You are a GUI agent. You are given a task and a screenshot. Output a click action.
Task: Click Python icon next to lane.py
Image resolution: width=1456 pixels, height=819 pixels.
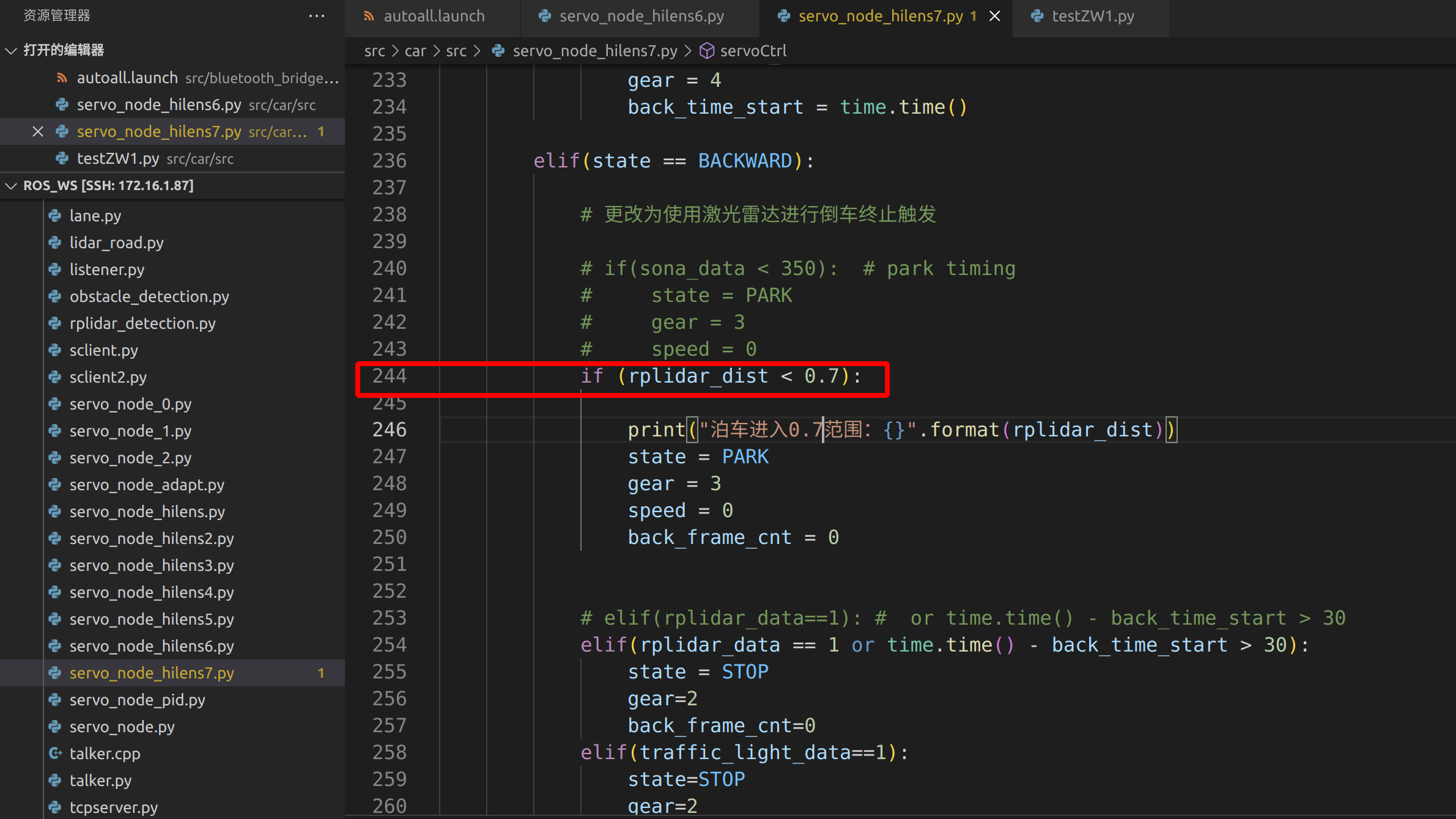(56, 216)
